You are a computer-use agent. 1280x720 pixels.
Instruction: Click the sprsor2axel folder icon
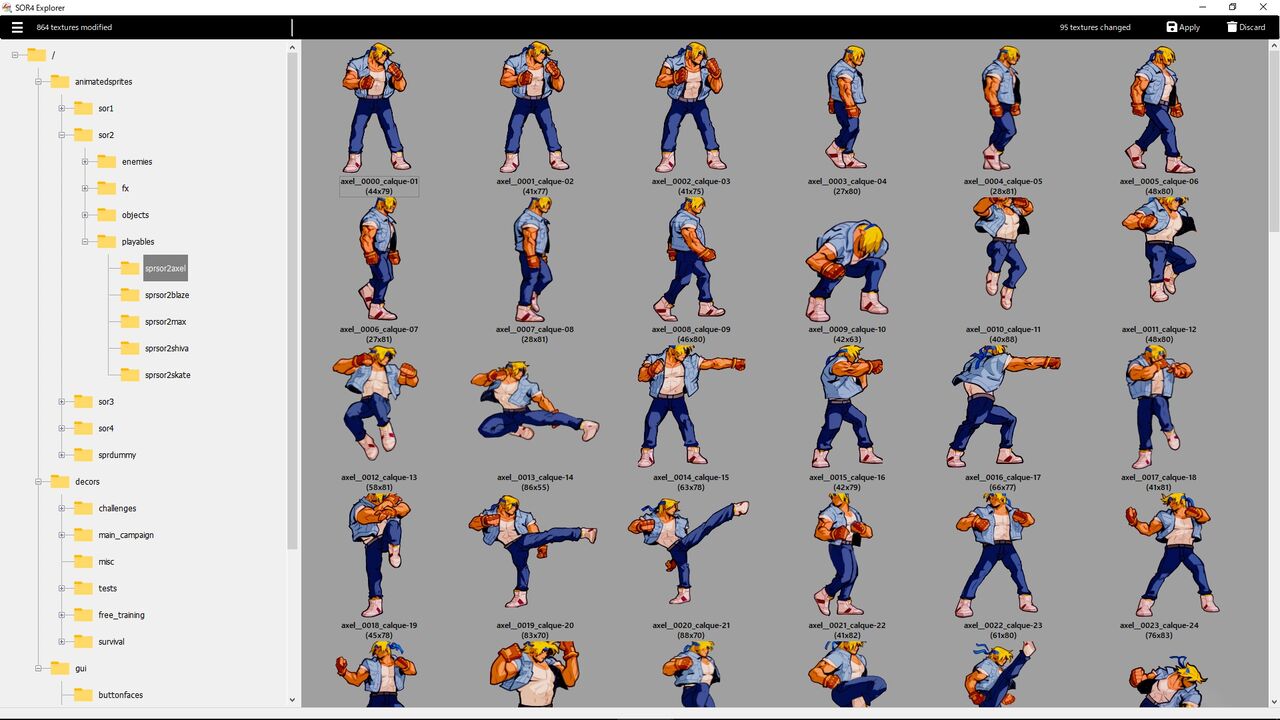pyautogui.click(x=130, y=267)
